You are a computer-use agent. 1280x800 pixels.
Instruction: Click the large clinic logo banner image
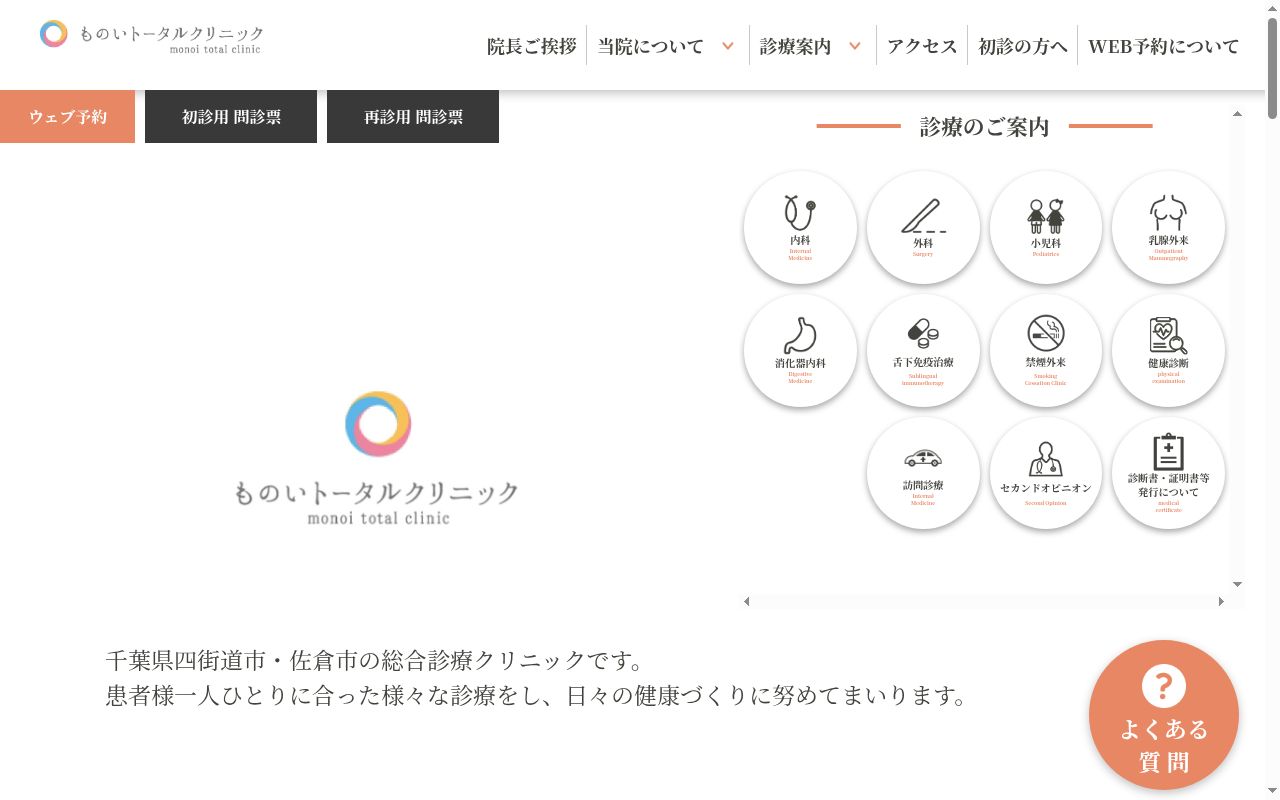tap(378, 458)
